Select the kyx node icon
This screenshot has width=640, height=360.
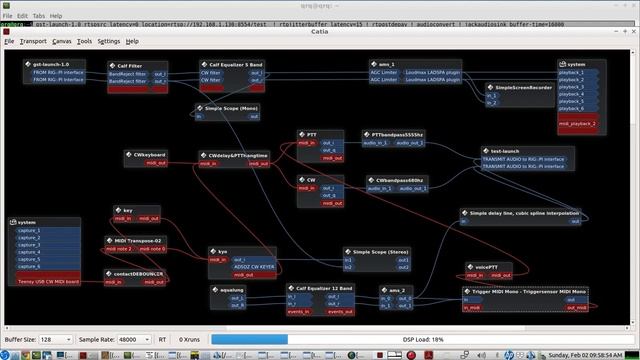tap(213, 251)
